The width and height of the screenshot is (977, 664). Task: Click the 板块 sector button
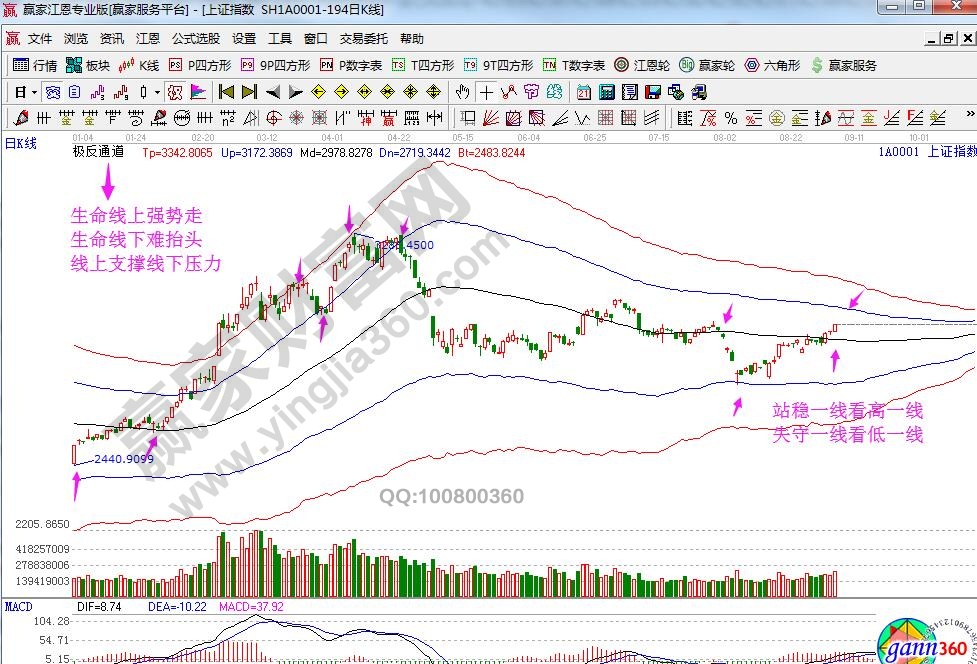click(x=87, y=65)
